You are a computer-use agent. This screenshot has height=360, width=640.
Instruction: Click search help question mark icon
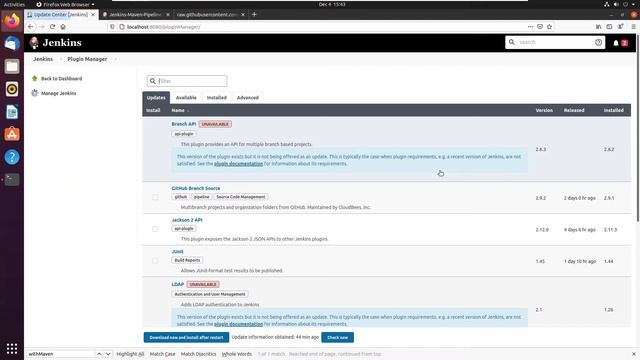coord(598,42)
